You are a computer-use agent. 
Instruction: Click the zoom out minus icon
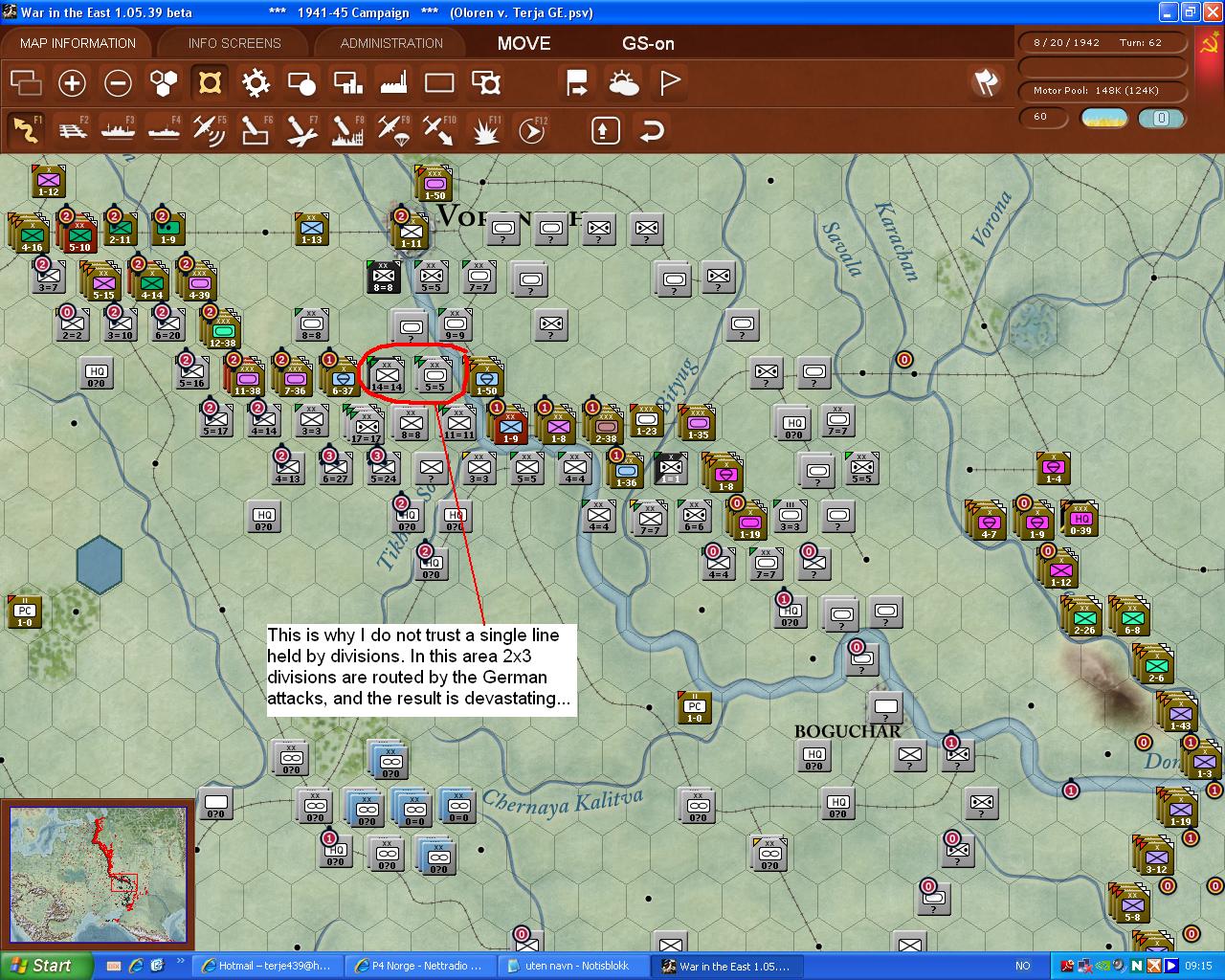pyautogui.click(x=118, y=83)
